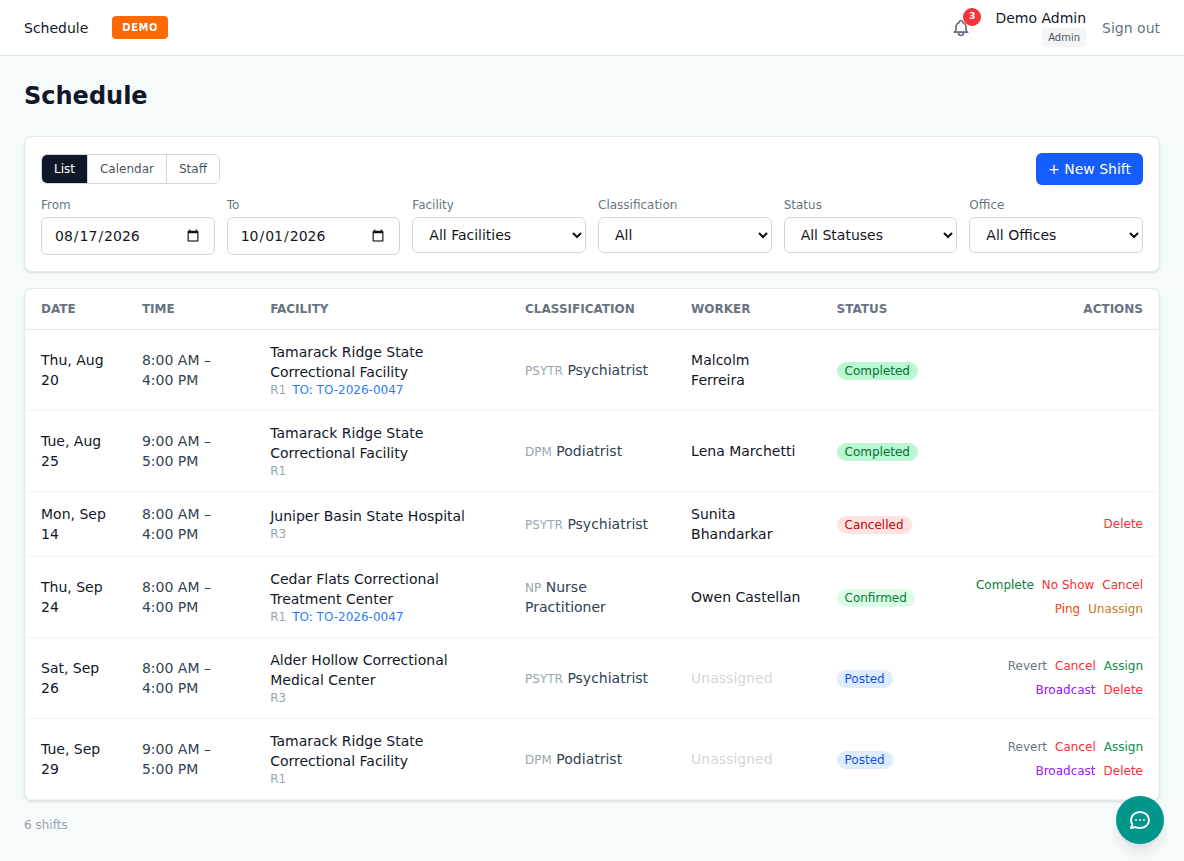The height and width of the screenshot is (861, 1184).
Task: Open the From date calendar picker
Action: (193, 236)
